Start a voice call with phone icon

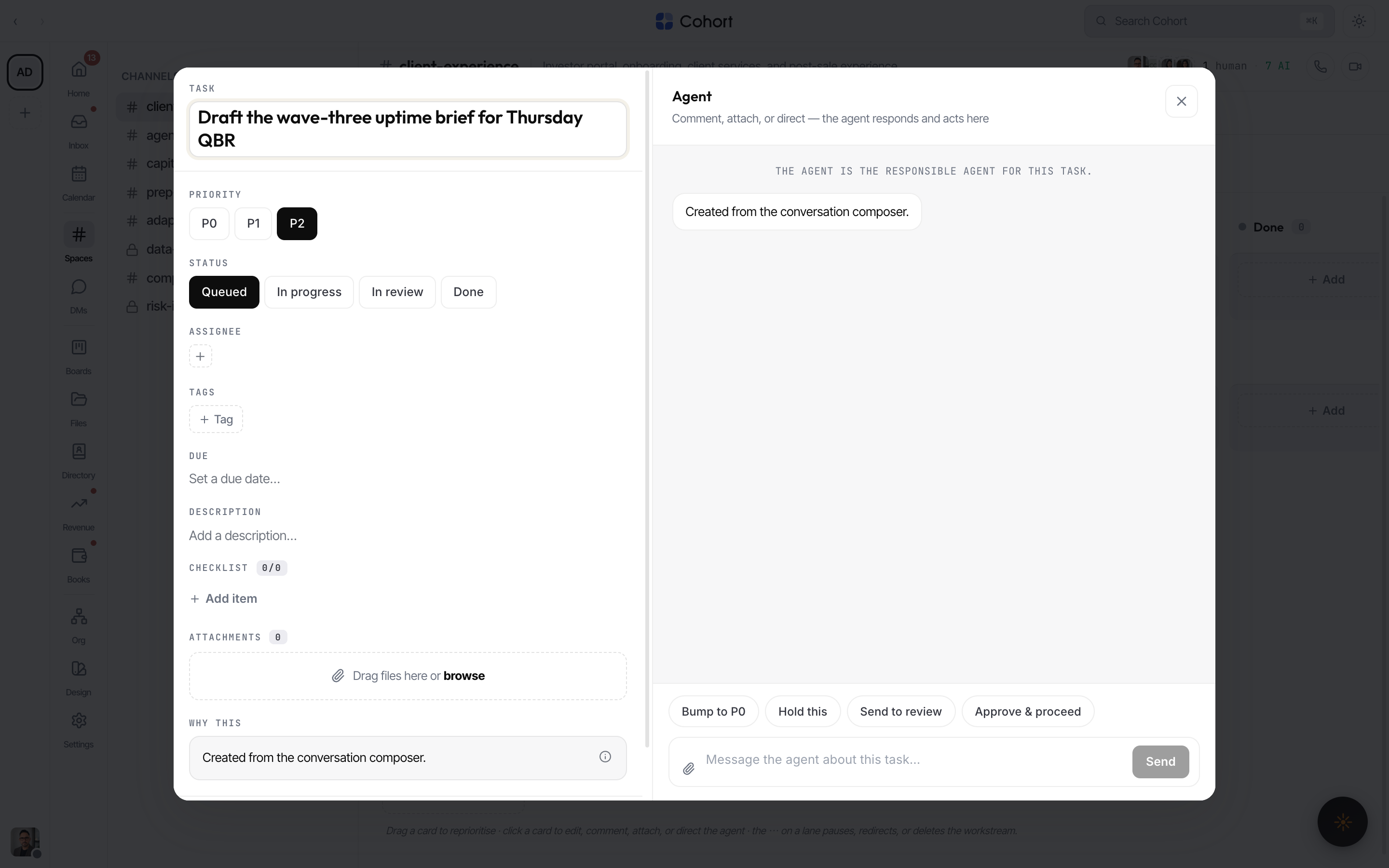[1320, 67]
